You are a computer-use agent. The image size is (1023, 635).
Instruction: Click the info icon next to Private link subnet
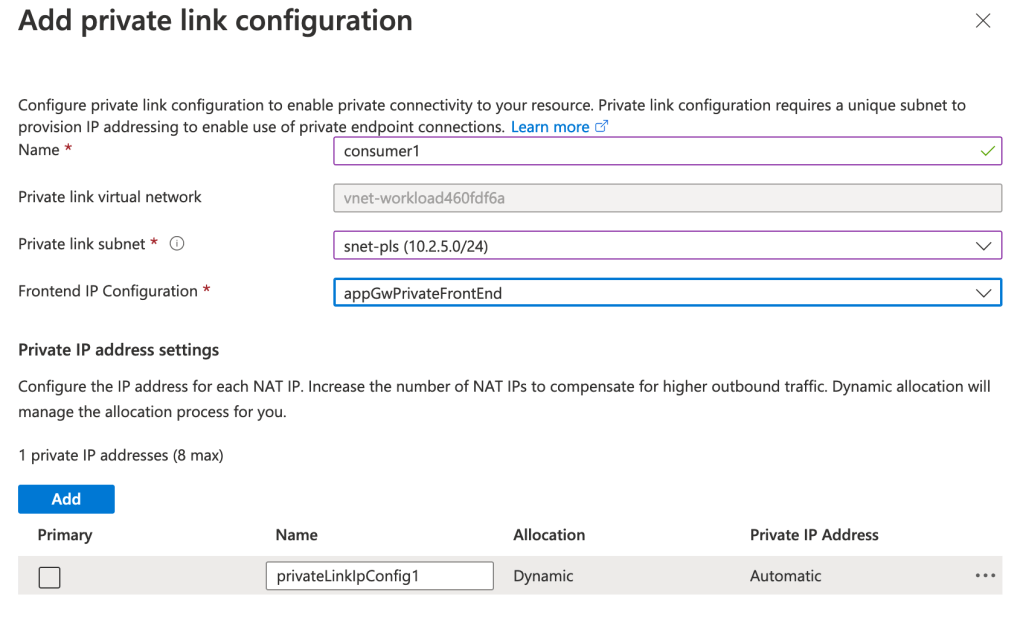coord(177,244)
